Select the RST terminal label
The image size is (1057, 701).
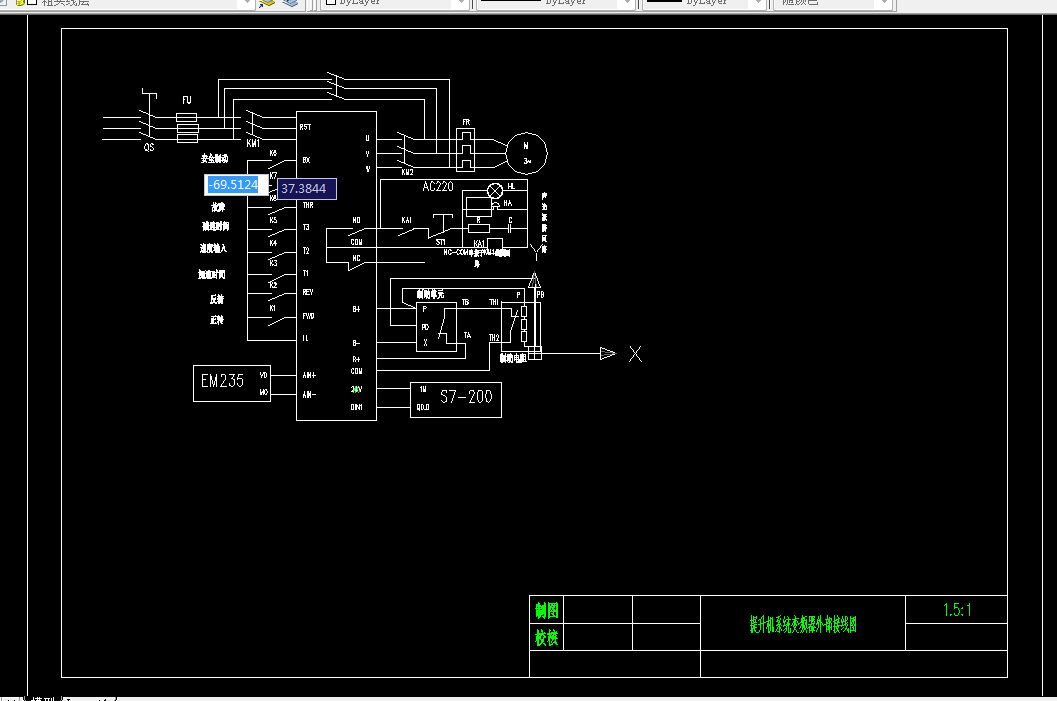pos(305,127)
